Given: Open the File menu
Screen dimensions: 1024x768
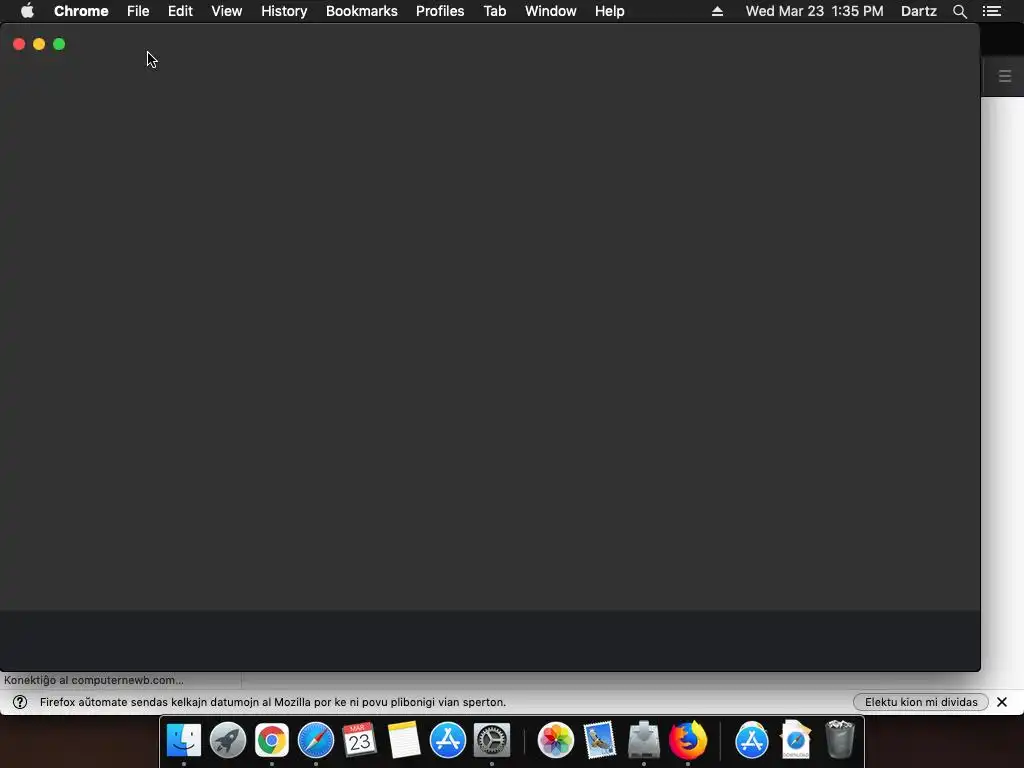Looking at the screenshot, I should (x=138, y=11).
